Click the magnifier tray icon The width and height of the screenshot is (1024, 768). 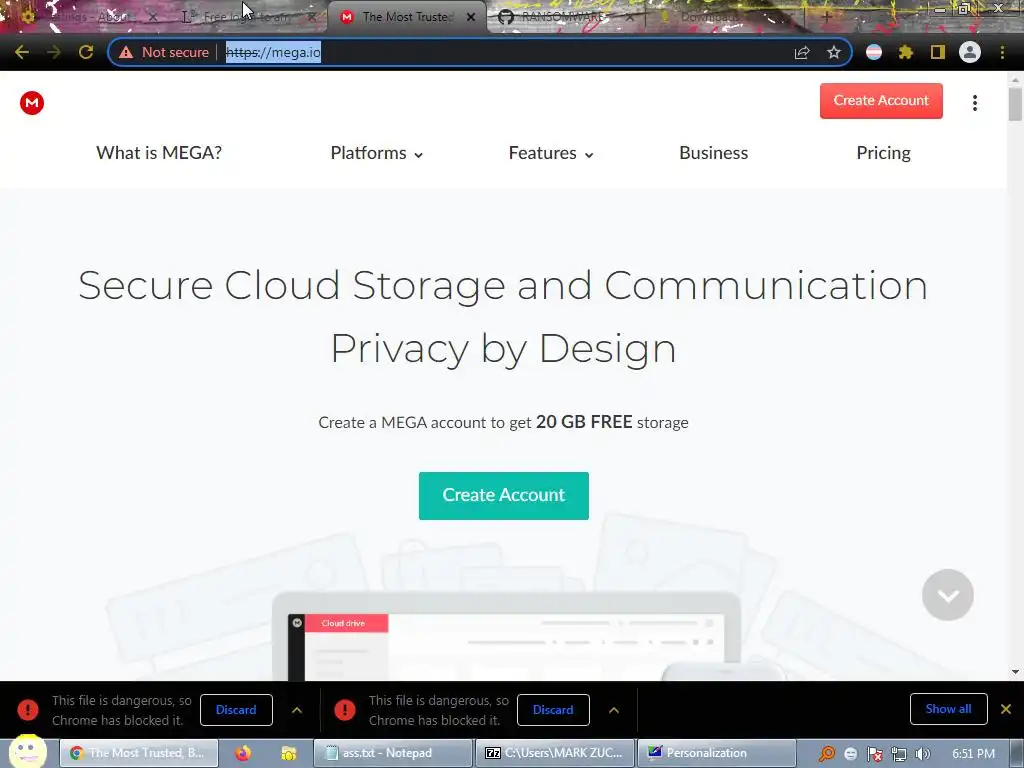point(827,754)
